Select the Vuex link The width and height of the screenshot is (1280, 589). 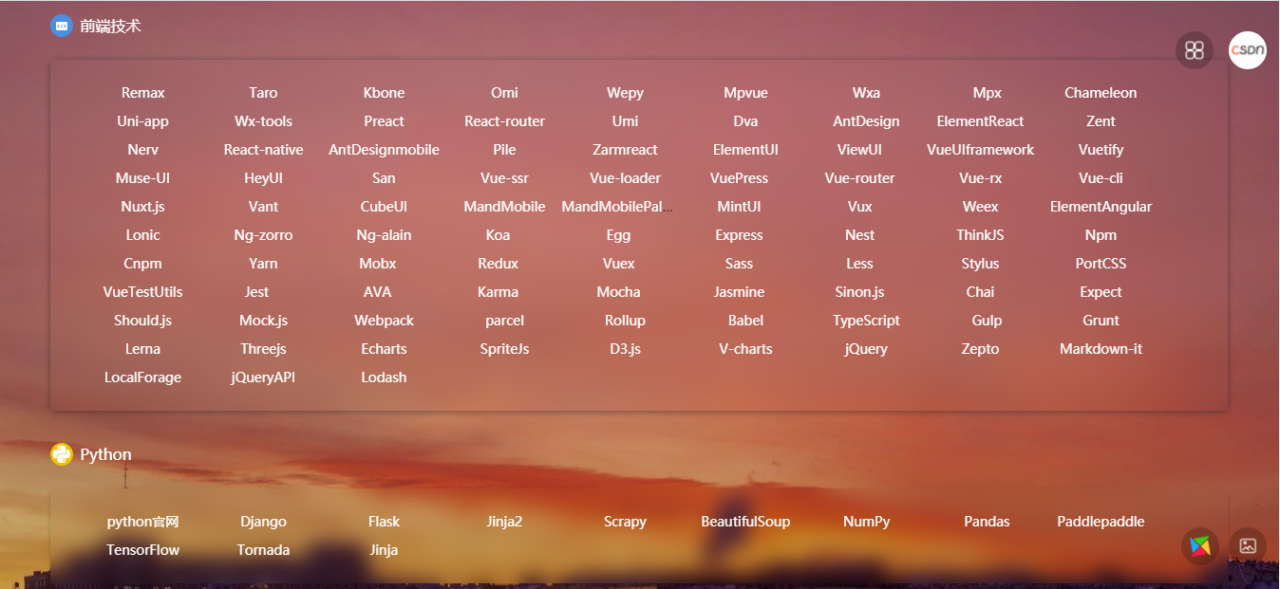point(619,264)
